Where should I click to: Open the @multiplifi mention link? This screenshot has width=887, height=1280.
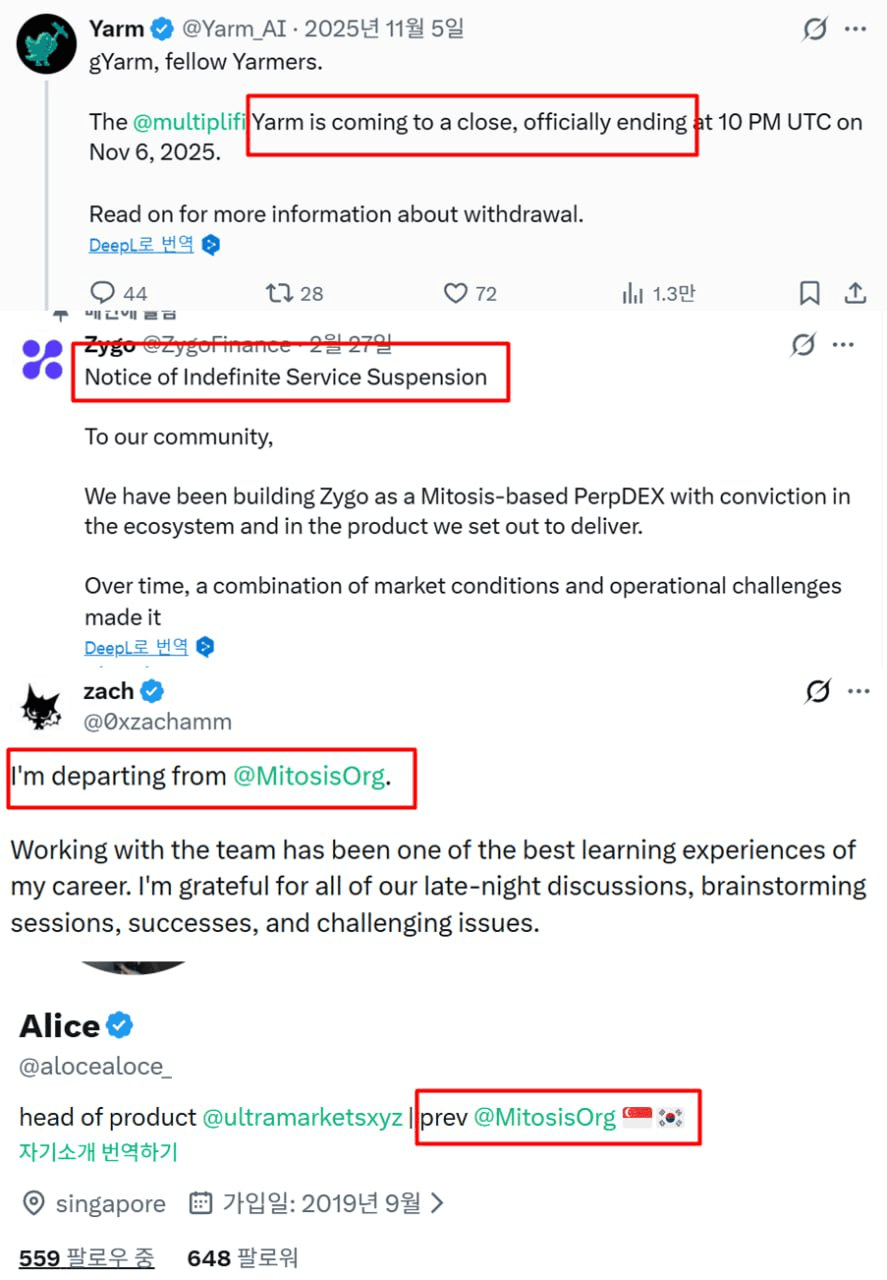coord(189,123)
